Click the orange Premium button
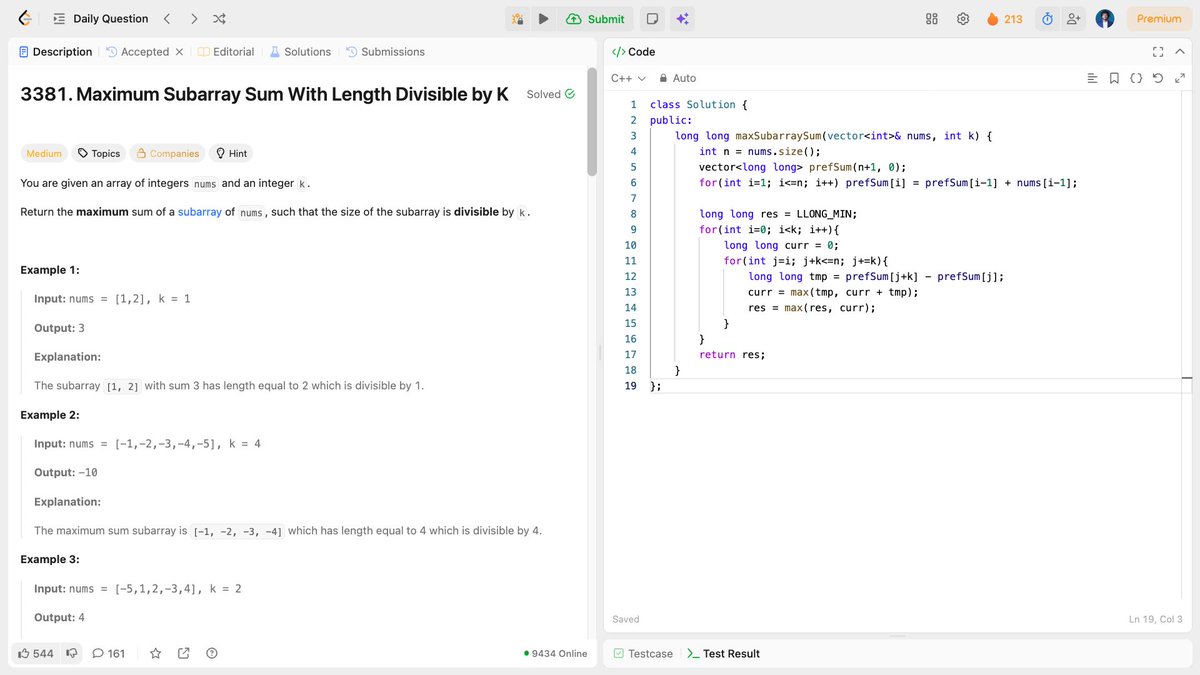Viewport: 1200px width, 675px height. [1157, 18]
